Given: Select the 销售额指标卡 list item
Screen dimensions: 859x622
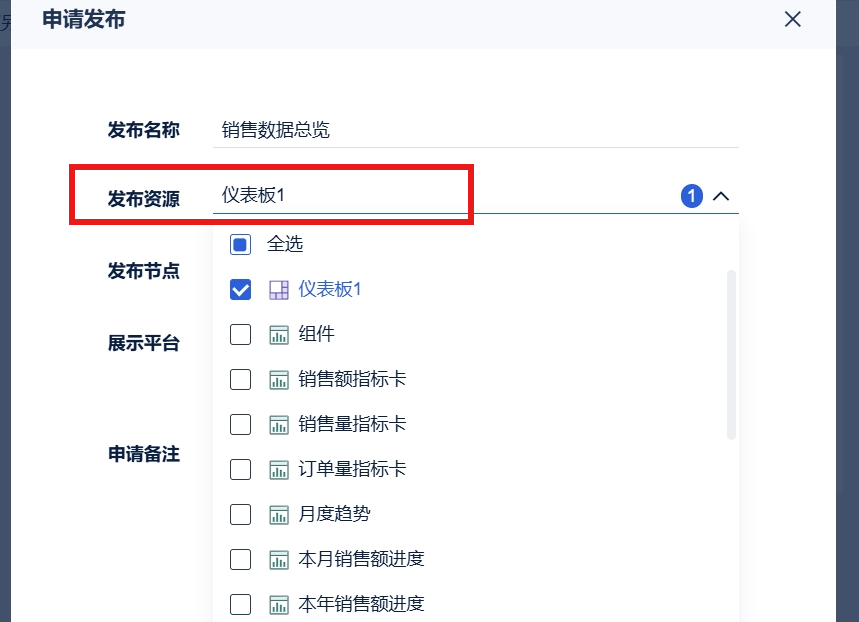Looking at the screenshot, I should point(476,379).
